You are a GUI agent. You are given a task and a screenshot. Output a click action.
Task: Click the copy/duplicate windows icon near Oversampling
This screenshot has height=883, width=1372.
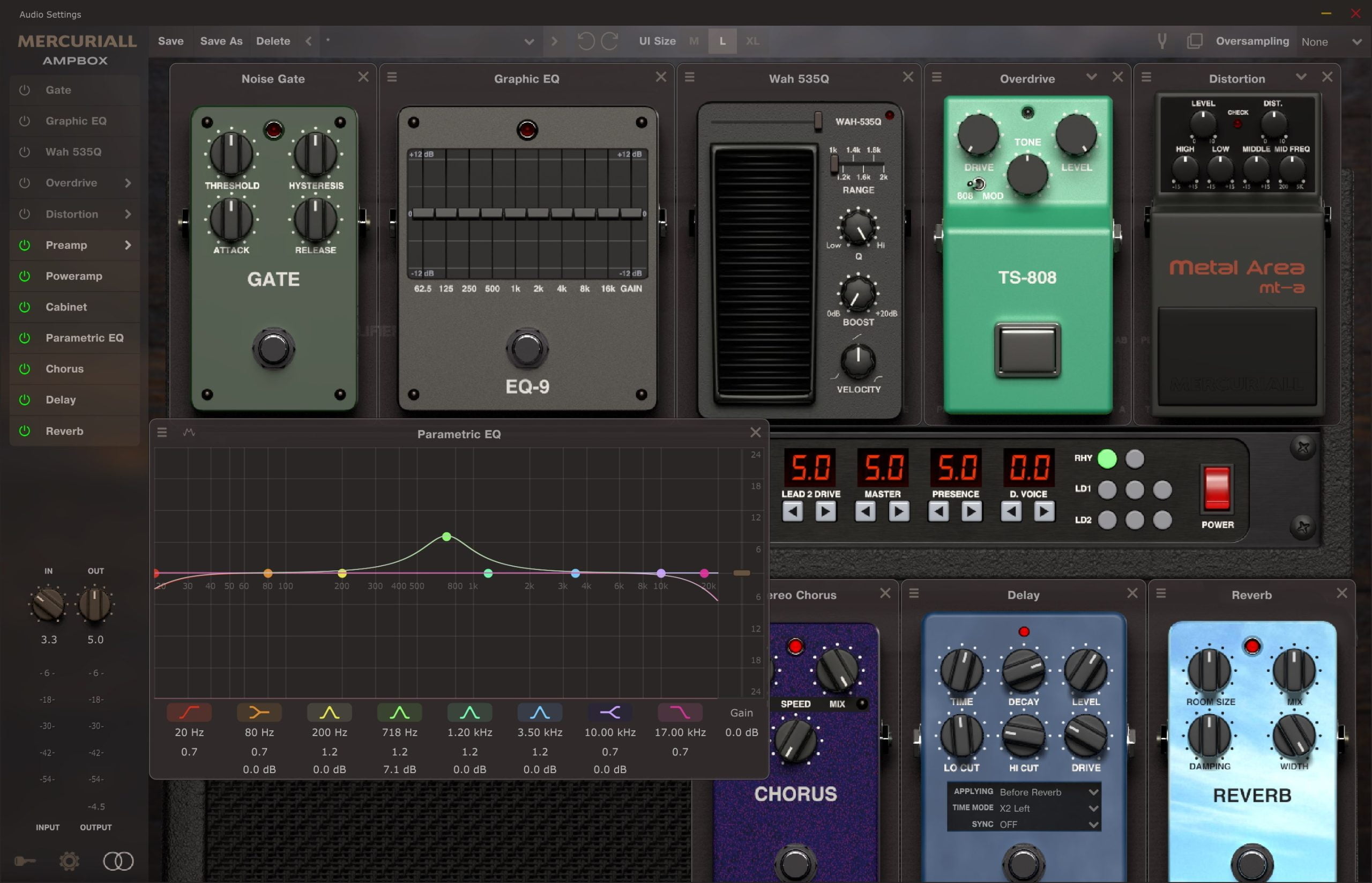(x=1195, y=41)
